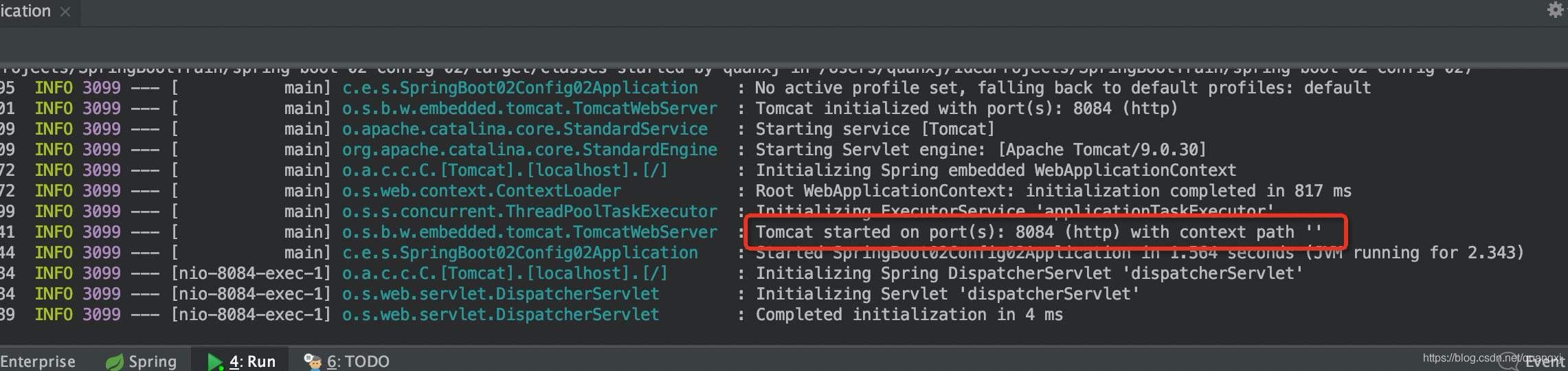Open the run panel settings gear

point(1555,10)
